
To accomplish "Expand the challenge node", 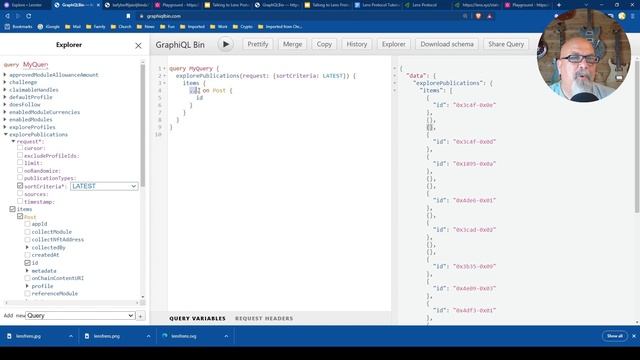I will [x=5, y=82].
